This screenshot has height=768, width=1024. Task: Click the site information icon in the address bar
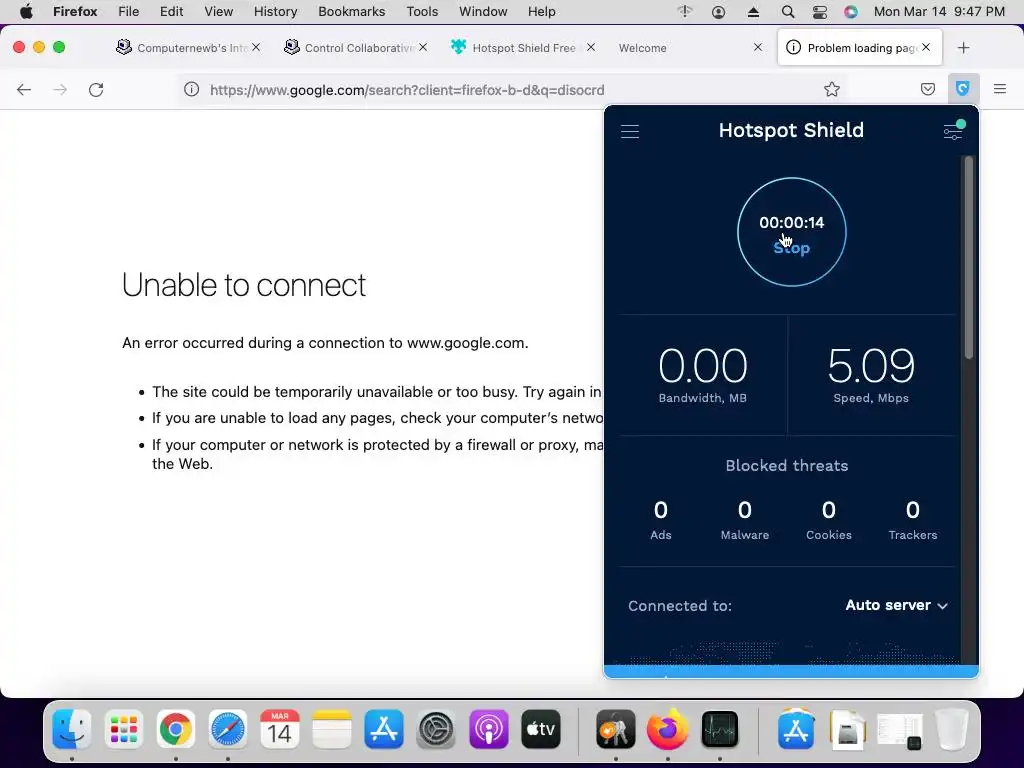[x=191, y=89]
